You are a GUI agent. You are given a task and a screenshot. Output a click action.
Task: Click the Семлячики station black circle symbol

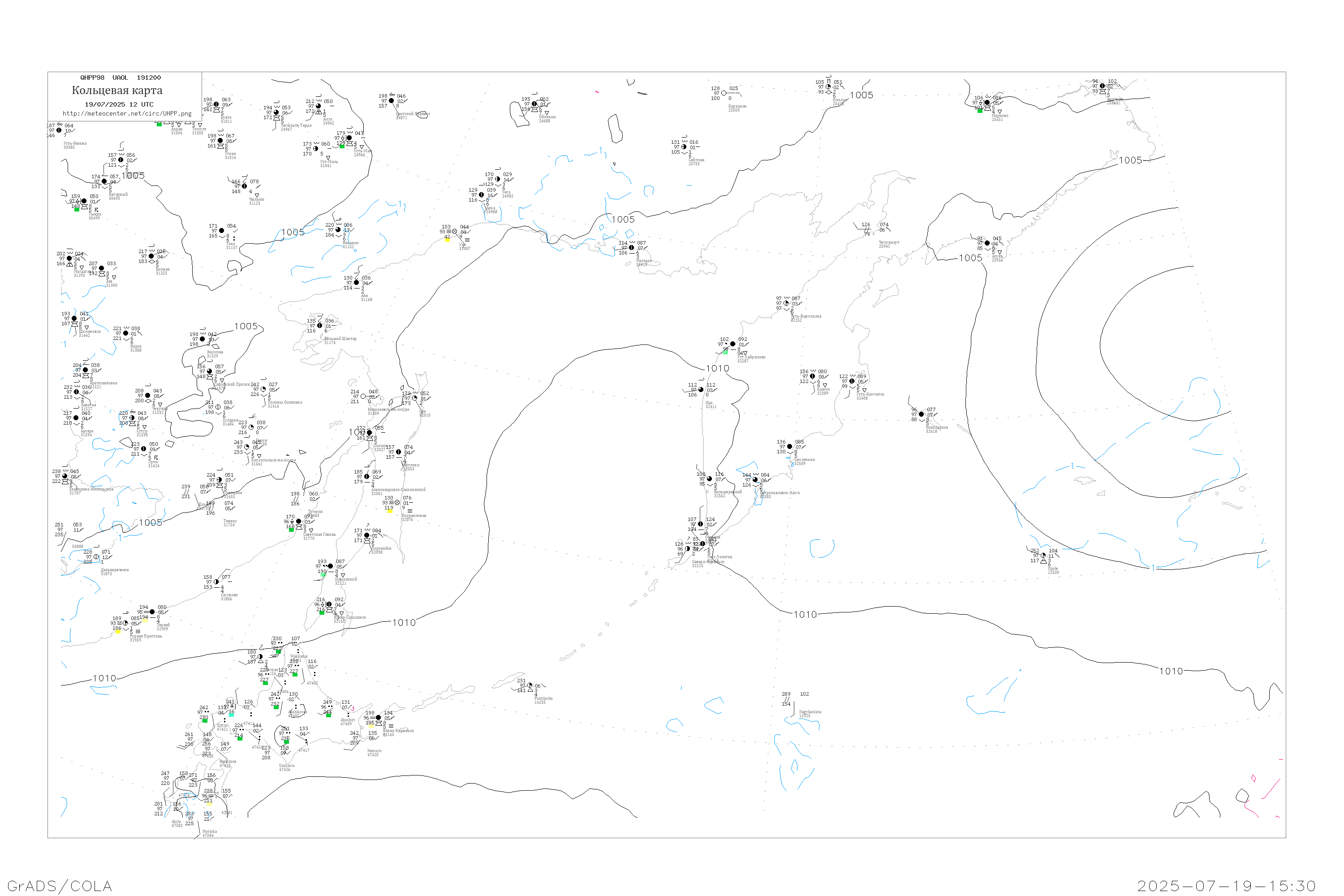[x=789, y=446]
